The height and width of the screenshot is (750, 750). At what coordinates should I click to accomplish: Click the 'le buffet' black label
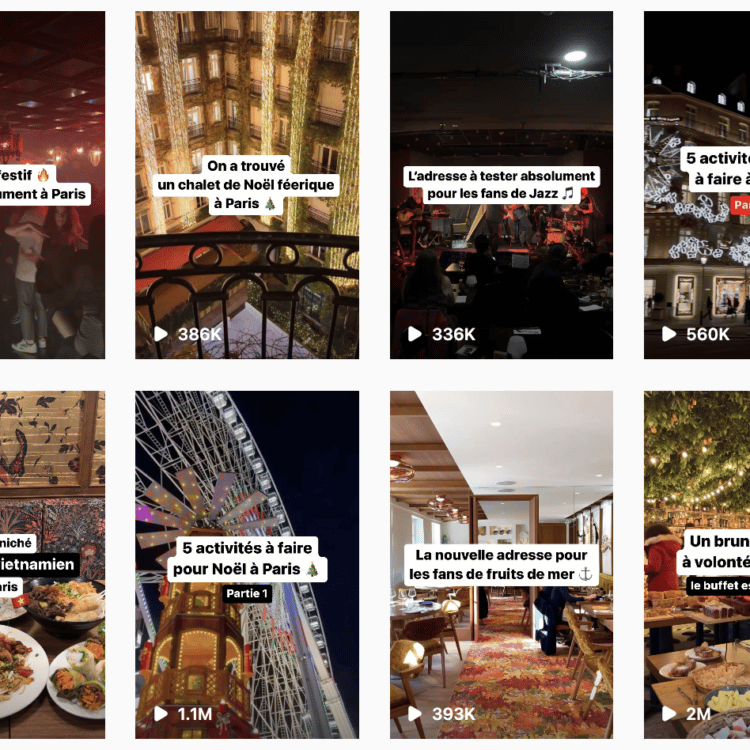[x=717, y=585]
